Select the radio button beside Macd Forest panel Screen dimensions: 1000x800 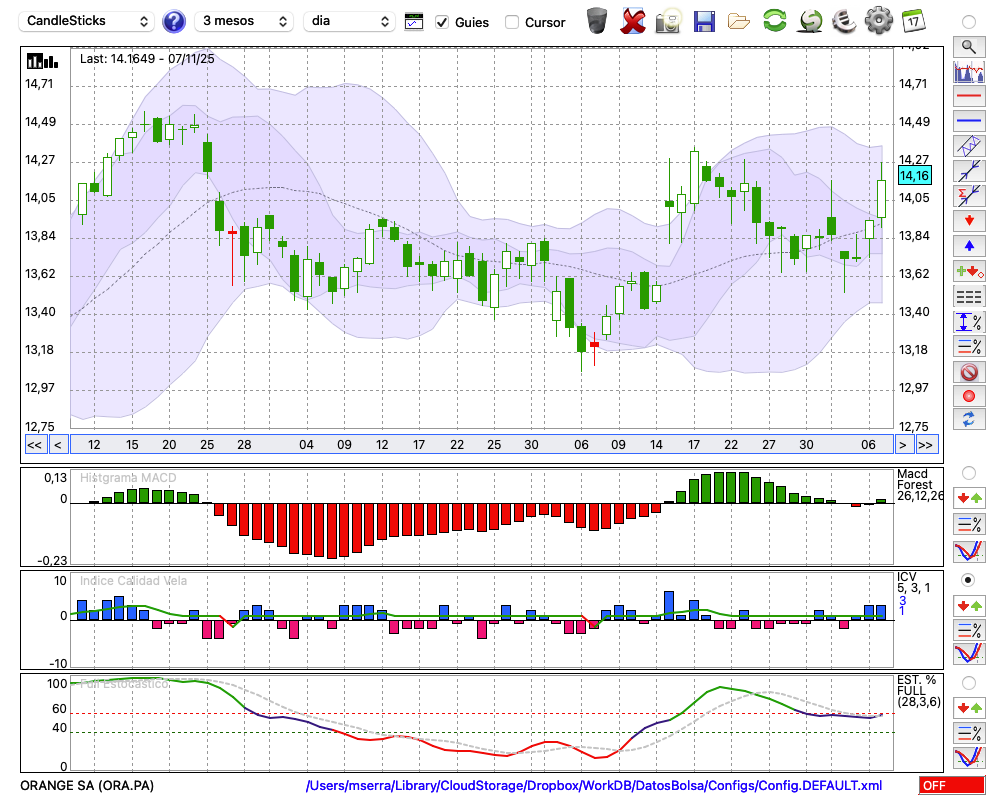968,472
